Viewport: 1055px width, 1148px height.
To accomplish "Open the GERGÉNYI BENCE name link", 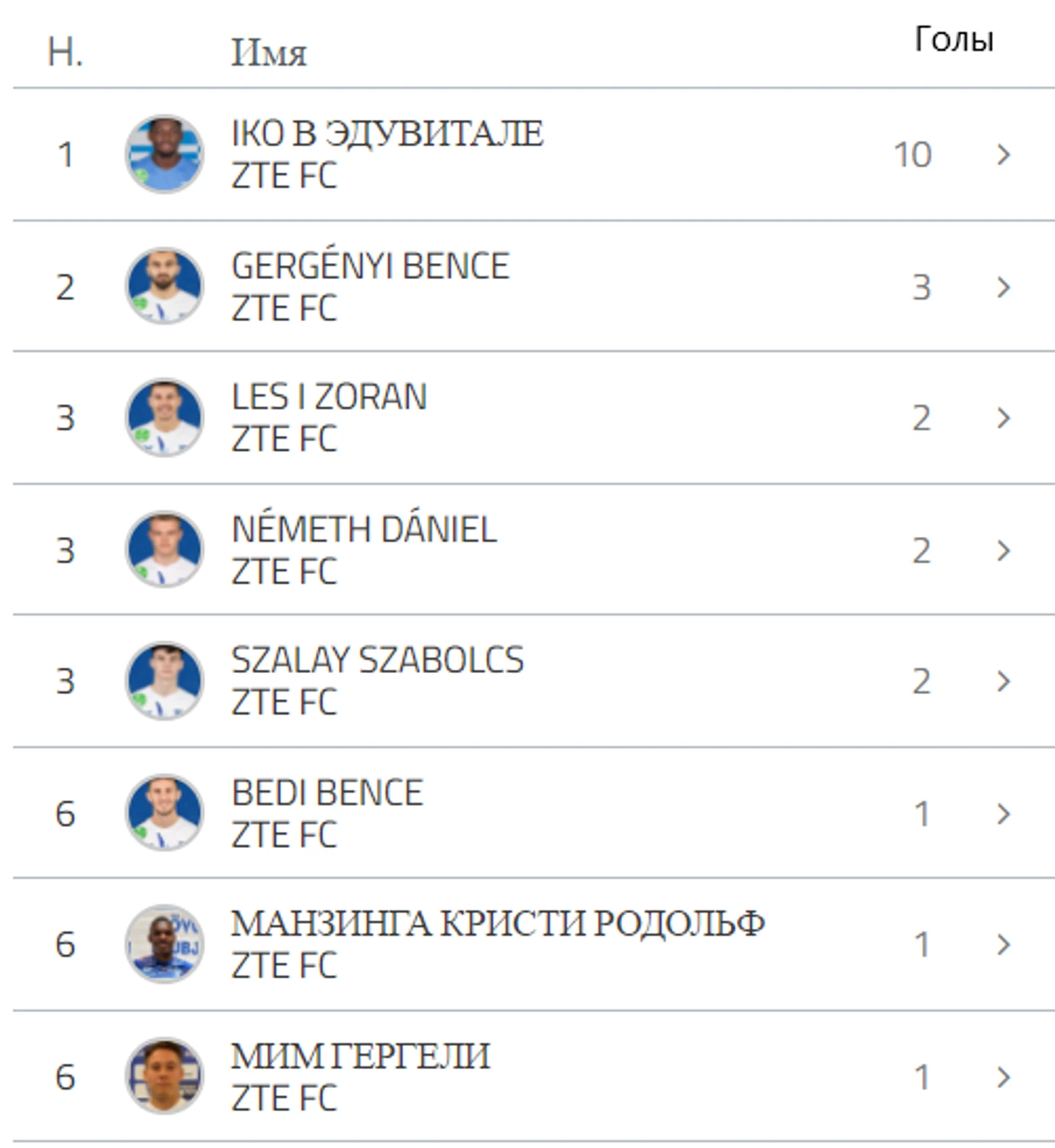I will pyautogui.click(x=370, y=266).
